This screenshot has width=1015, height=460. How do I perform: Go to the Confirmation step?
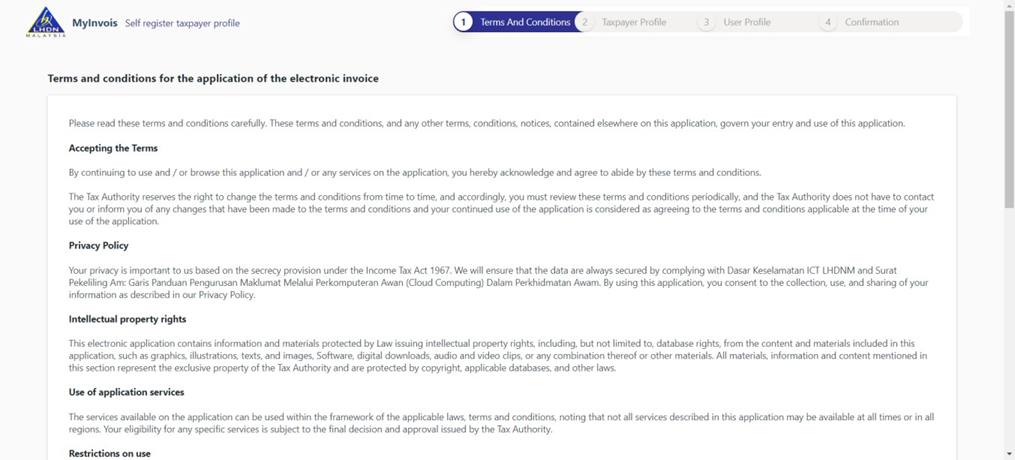[x=871, y=22]
